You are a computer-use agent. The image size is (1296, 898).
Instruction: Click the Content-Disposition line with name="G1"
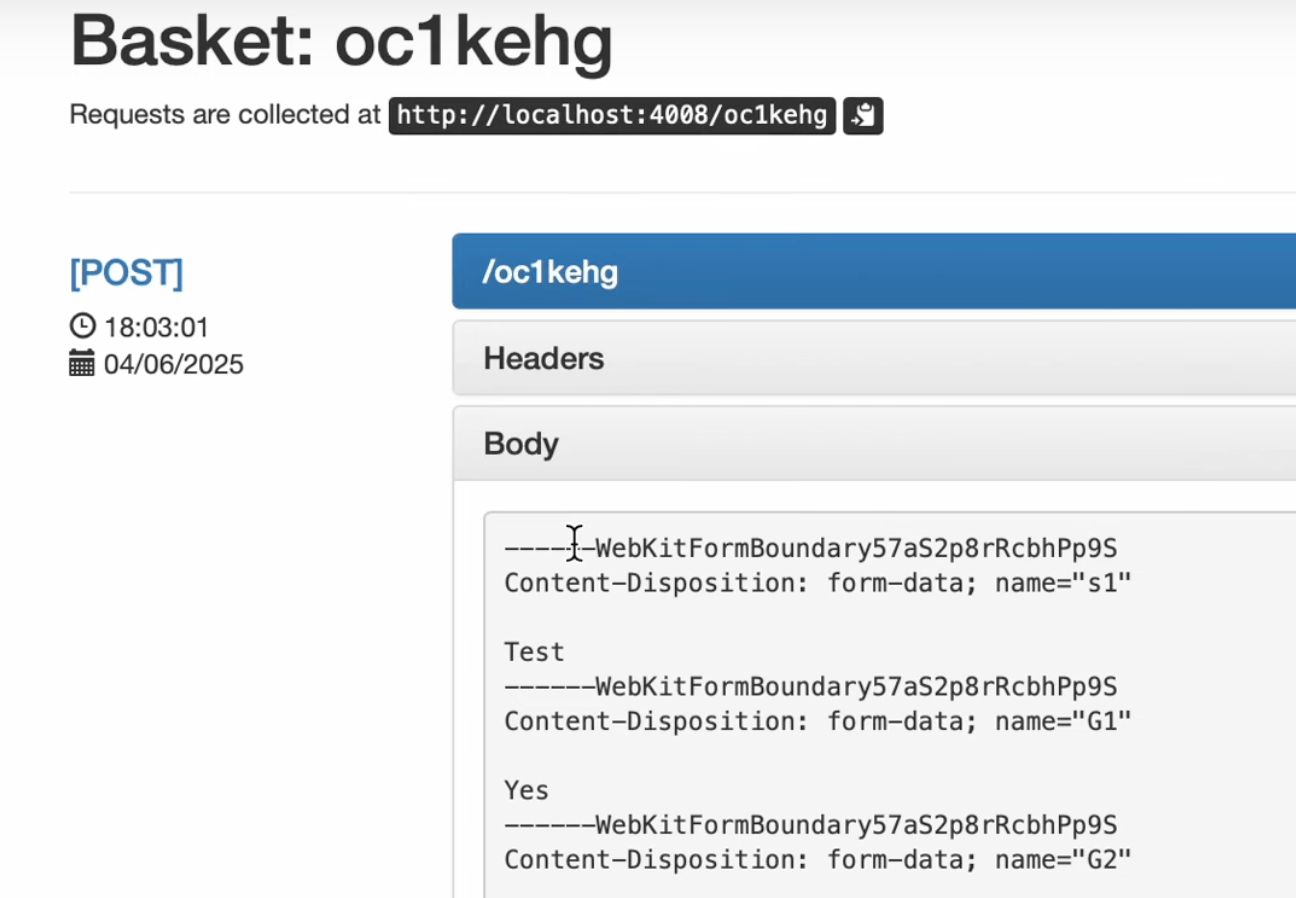pos(817,721)
